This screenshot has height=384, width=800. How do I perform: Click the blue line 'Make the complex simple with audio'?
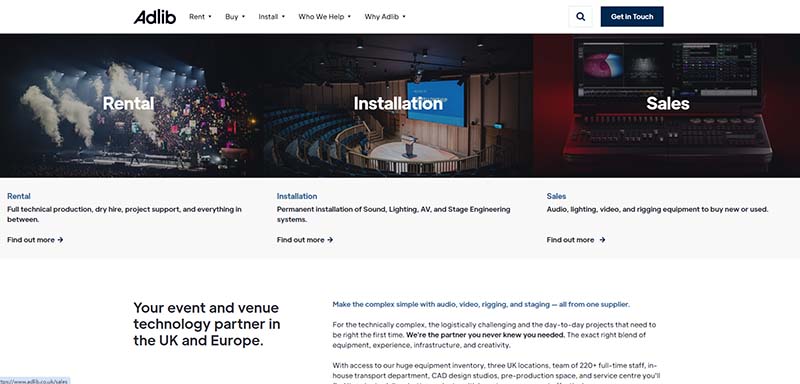481,304
